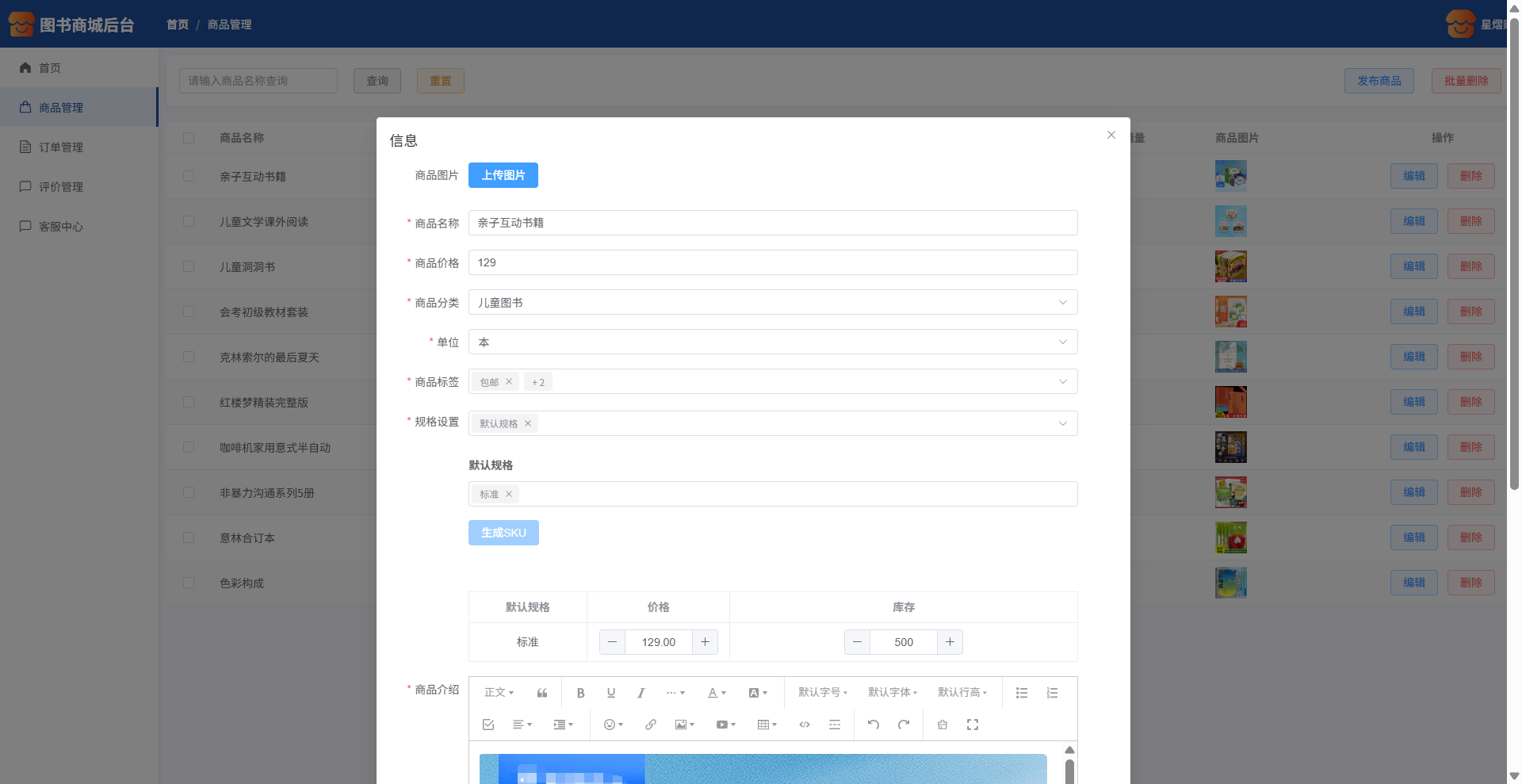Click the italic icon in the editor toolbar
1522x784 pixels.
tap(641, 693)
